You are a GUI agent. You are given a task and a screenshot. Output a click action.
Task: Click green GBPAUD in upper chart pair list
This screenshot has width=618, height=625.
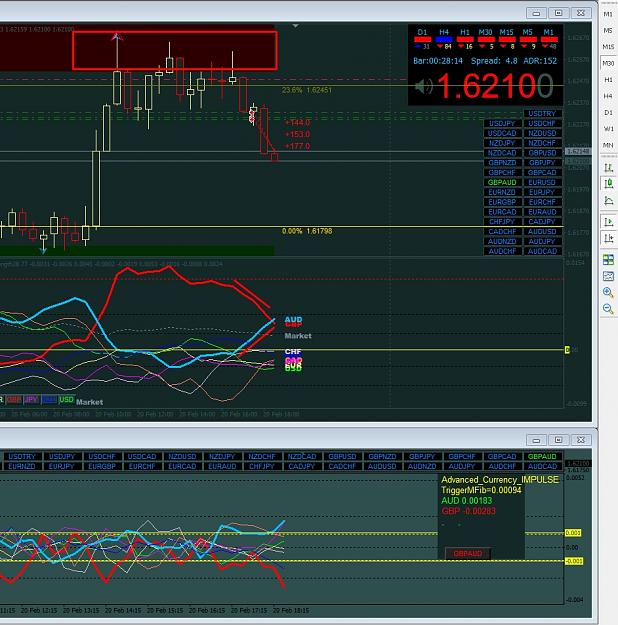pyautogui.click(x=502, y=183)
